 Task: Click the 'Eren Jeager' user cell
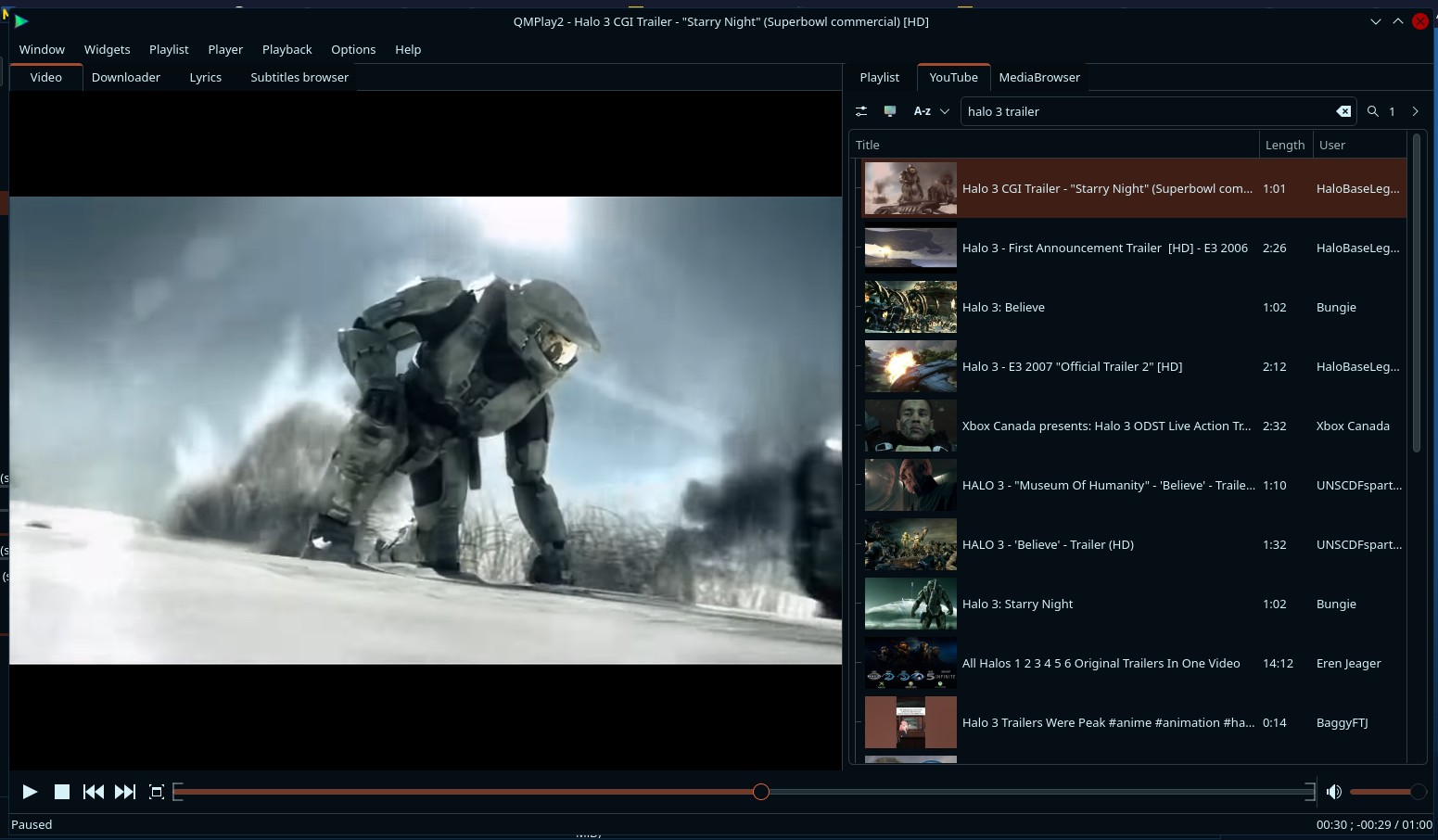point(1349,663)
